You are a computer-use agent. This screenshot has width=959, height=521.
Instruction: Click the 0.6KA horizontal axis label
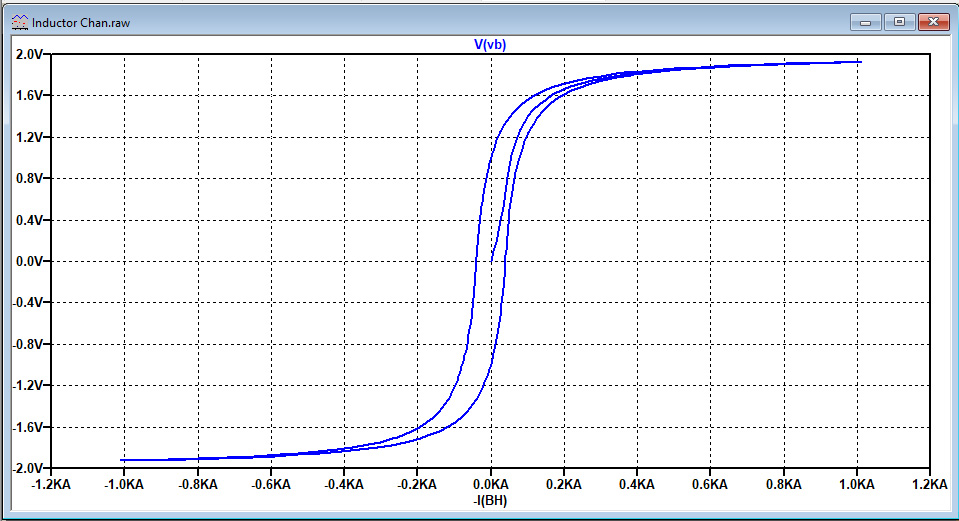pyautogui.click(x=710, y=485)
